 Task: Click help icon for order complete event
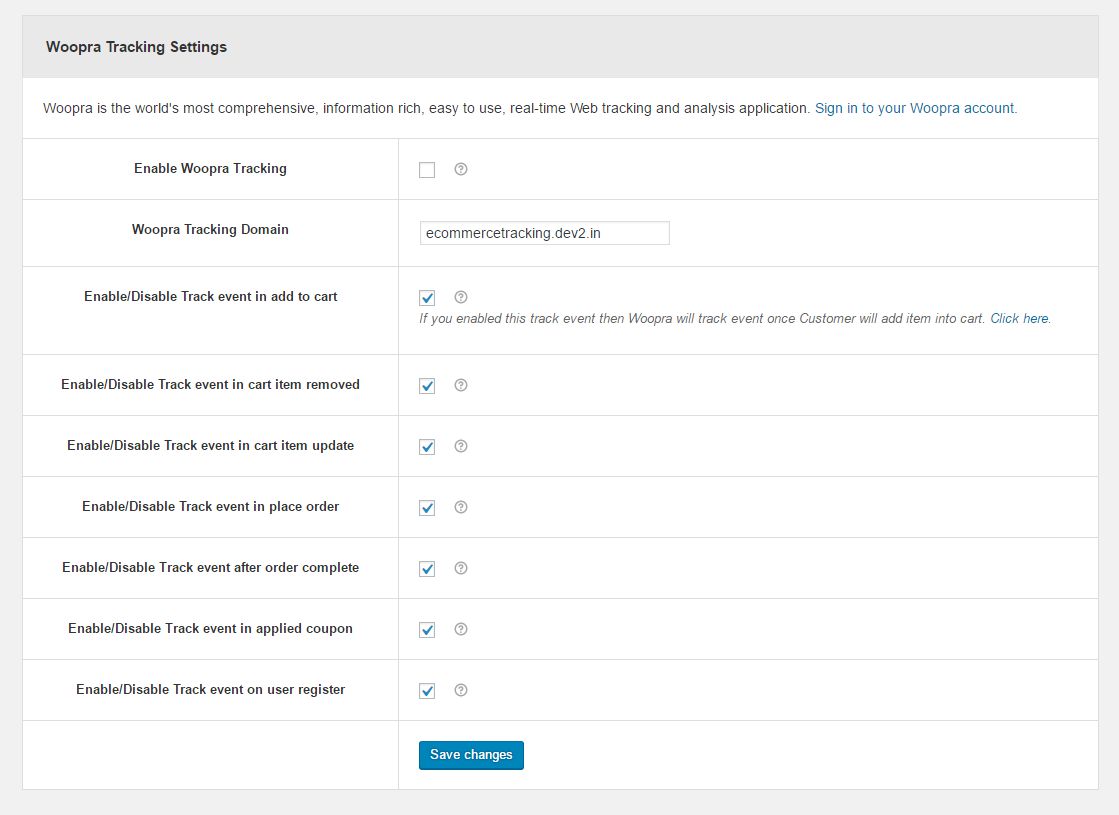(461, 568)
